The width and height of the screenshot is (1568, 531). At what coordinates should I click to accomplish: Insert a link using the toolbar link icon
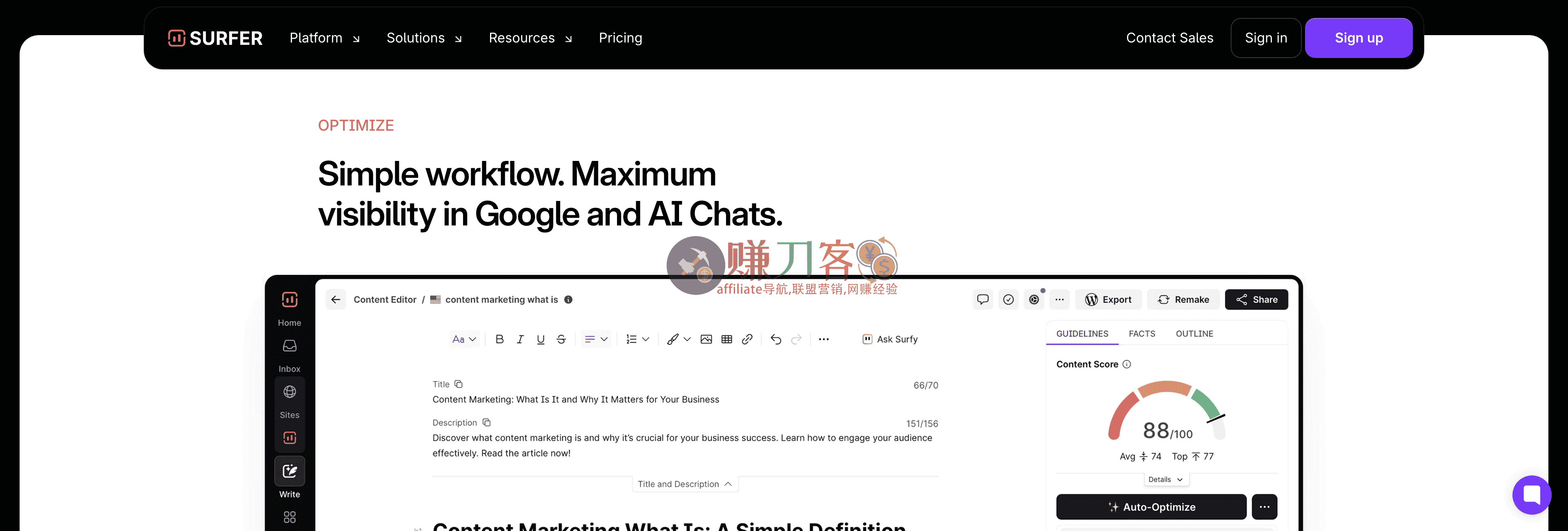pyautogui.click(x=748, y=339)
